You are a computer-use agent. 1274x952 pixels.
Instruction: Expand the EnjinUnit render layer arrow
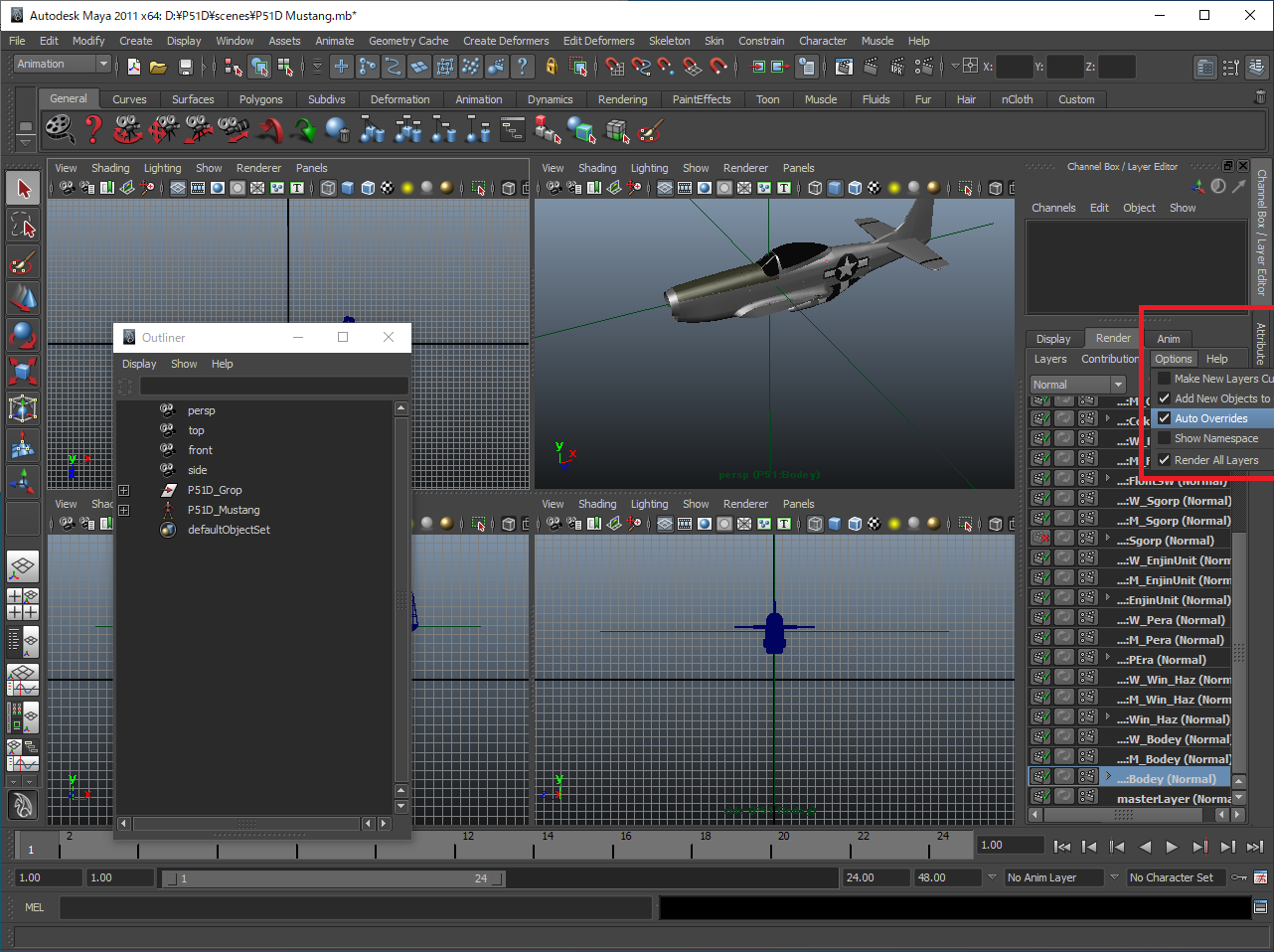click(x=1108, y=597)
